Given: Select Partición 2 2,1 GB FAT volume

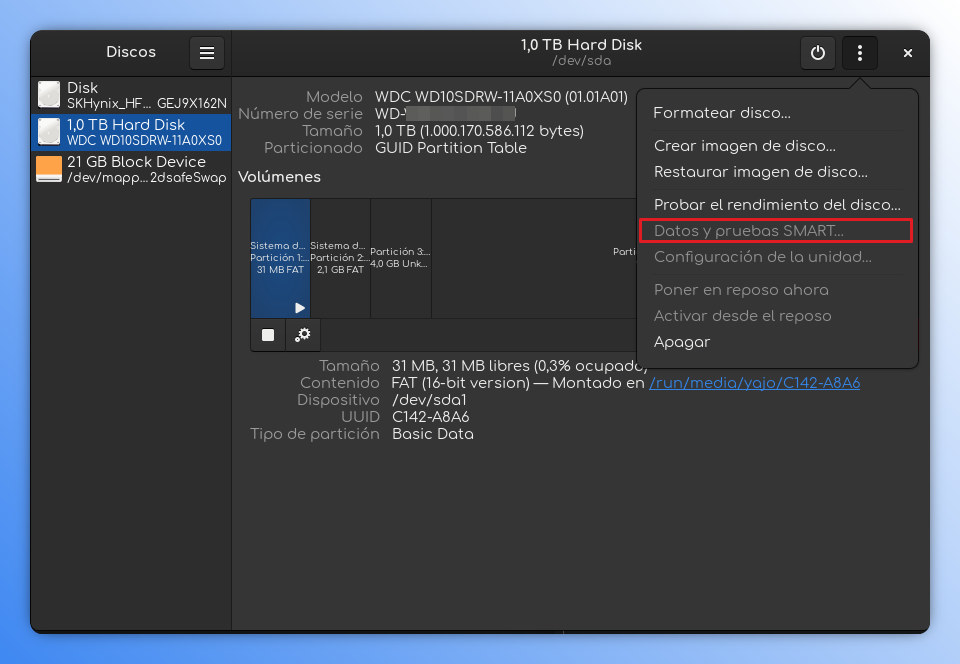Looking at the screenshot, I should [340, 257].
